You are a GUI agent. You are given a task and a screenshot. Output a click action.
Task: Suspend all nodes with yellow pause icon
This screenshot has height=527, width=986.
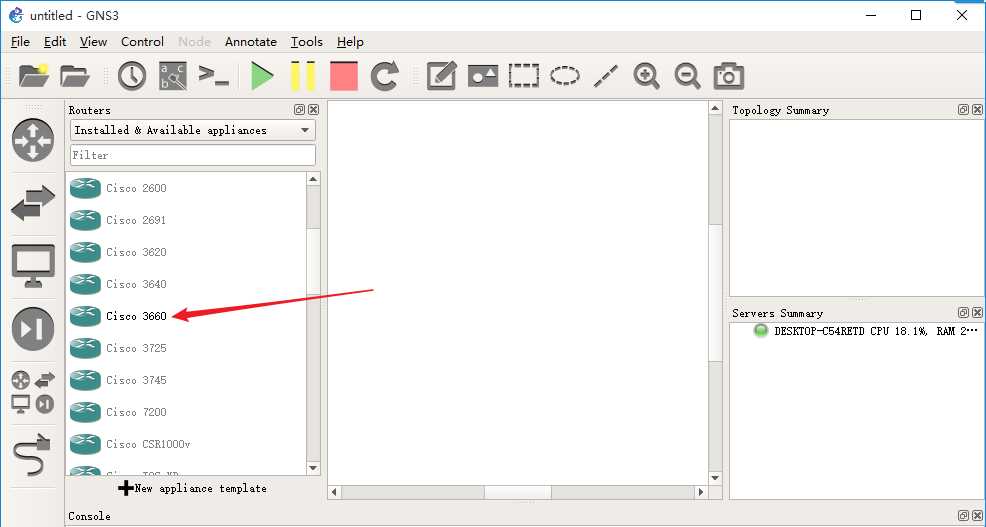pyautogui.click(x=302, y=76)
